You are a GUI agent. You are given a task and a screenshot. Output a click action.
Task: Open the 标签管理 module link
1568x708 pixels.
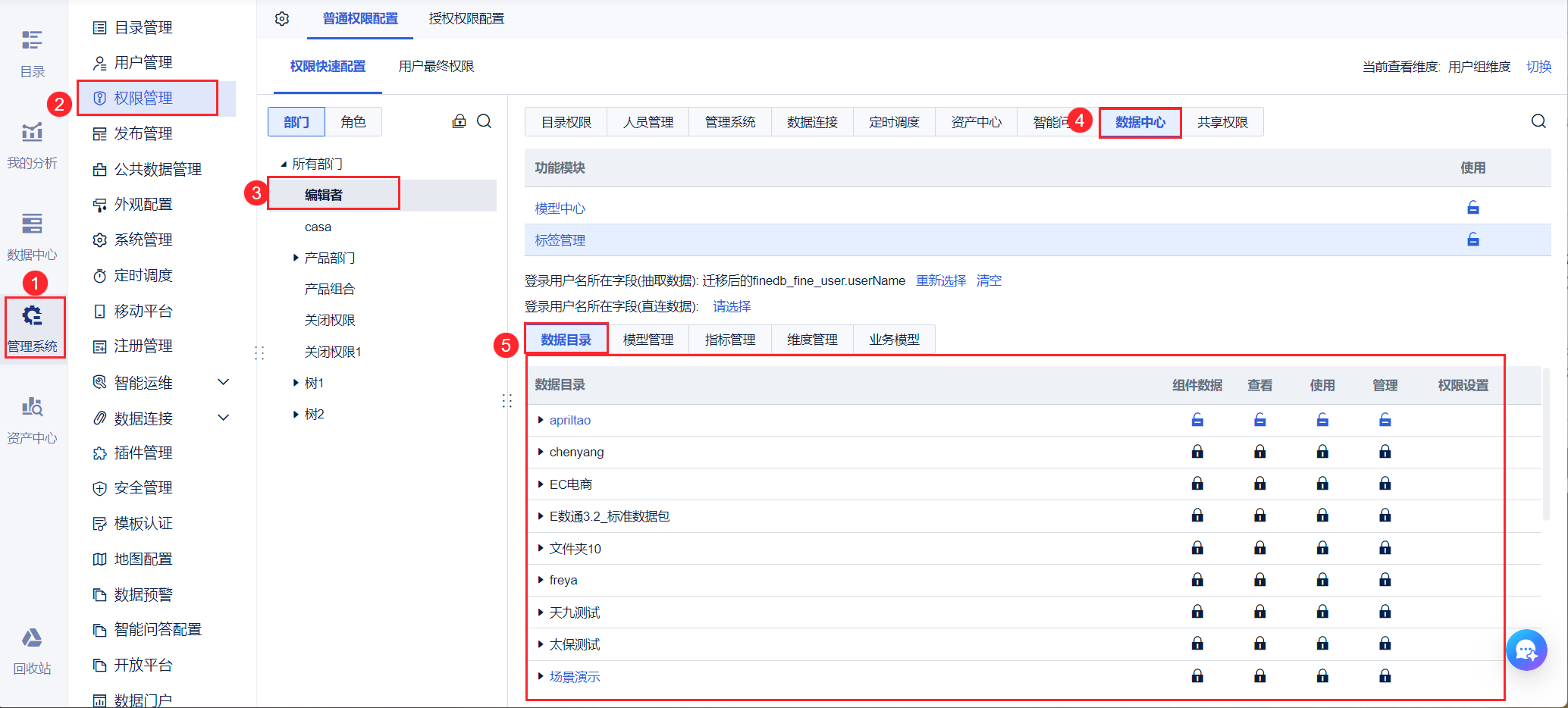[x=560, y=240]
